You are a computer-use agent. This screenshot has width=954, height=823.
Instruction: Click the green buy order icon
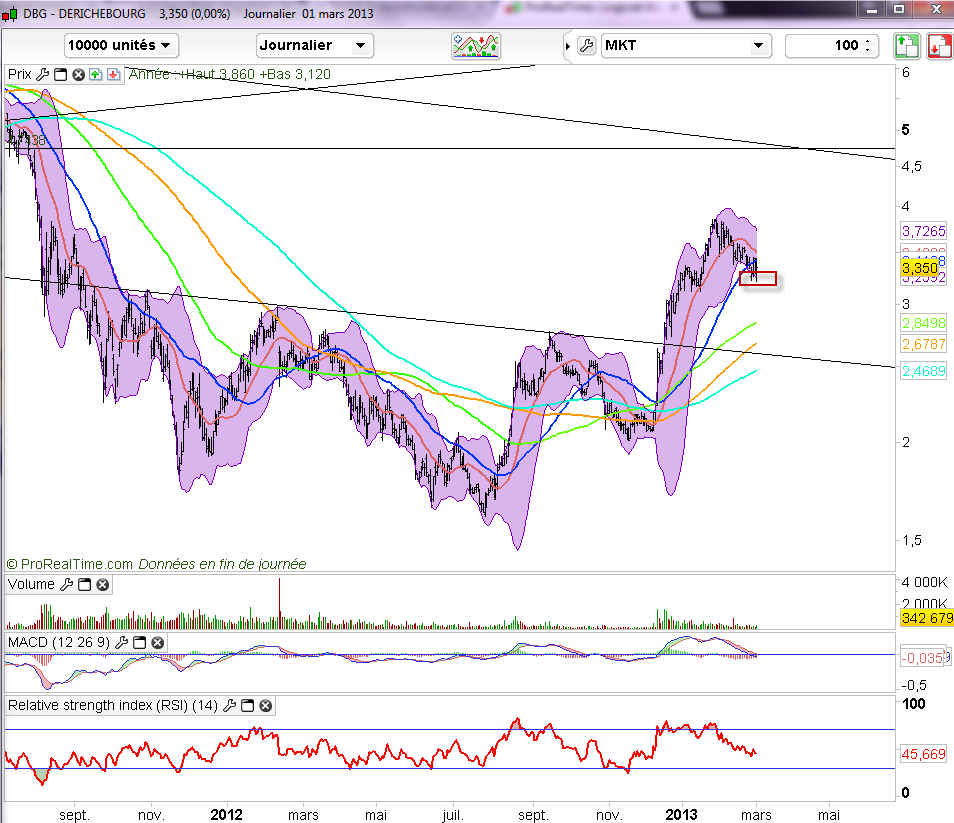tap(906, 45)
